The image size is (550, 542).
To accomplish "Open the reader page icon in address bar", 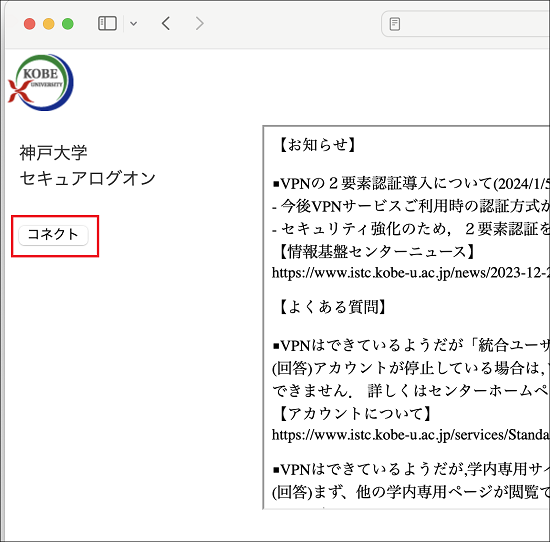I will [395, 24].
